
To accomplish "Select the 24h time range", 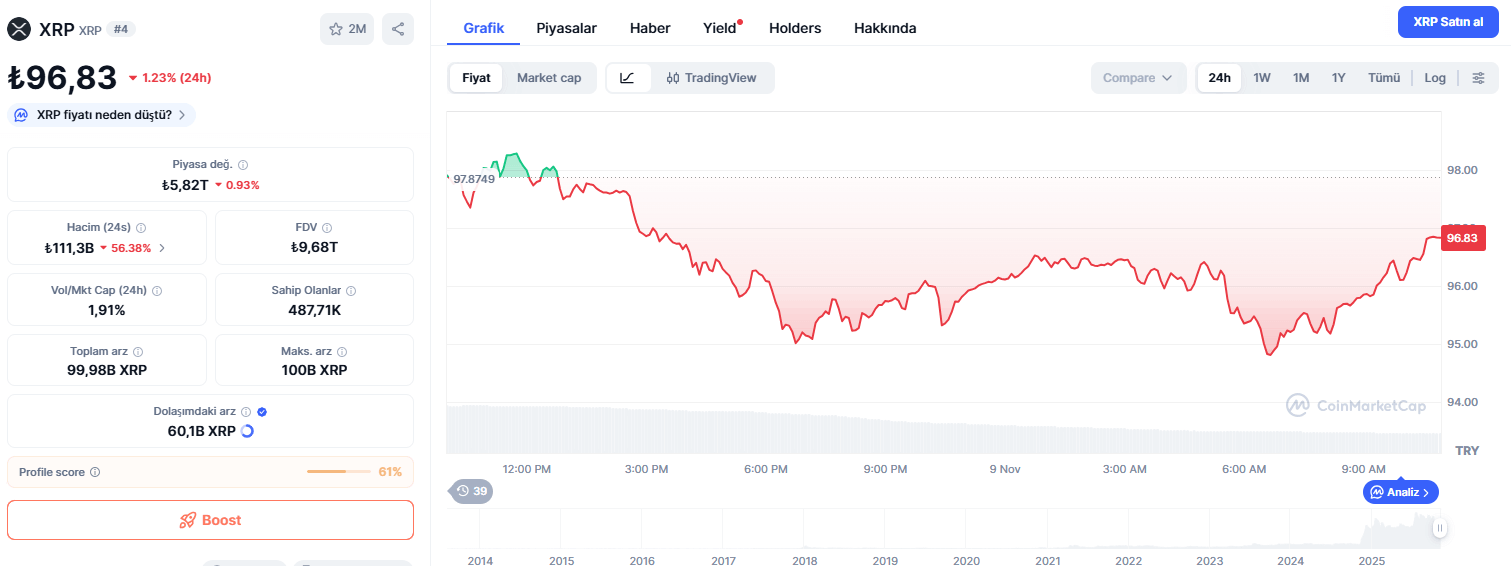I will coord(1219,78).
